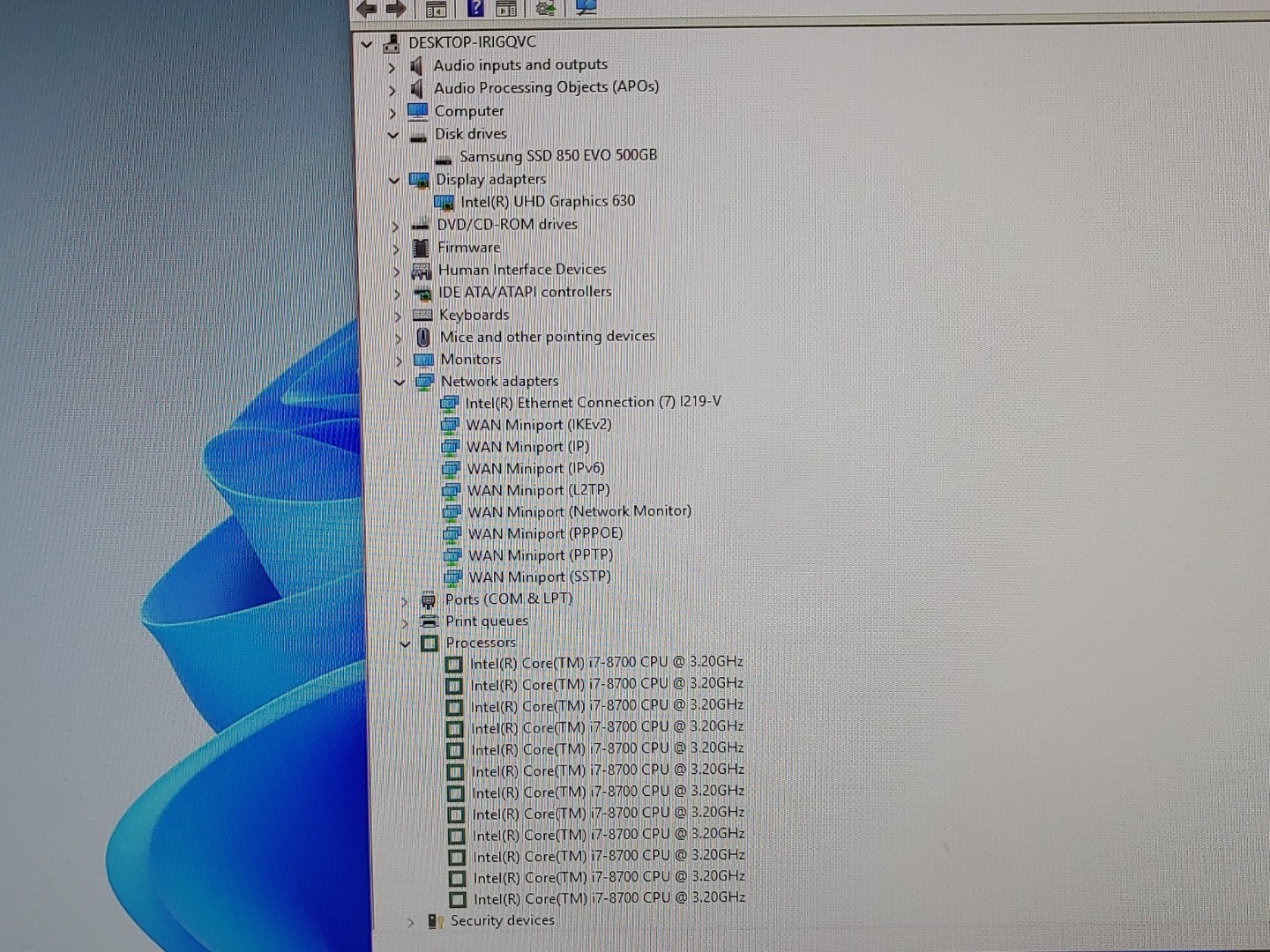The image size is (1270, 952).
Task: Toggle the show/hide console tree toolbar icon
Action: tap(436, 9)
